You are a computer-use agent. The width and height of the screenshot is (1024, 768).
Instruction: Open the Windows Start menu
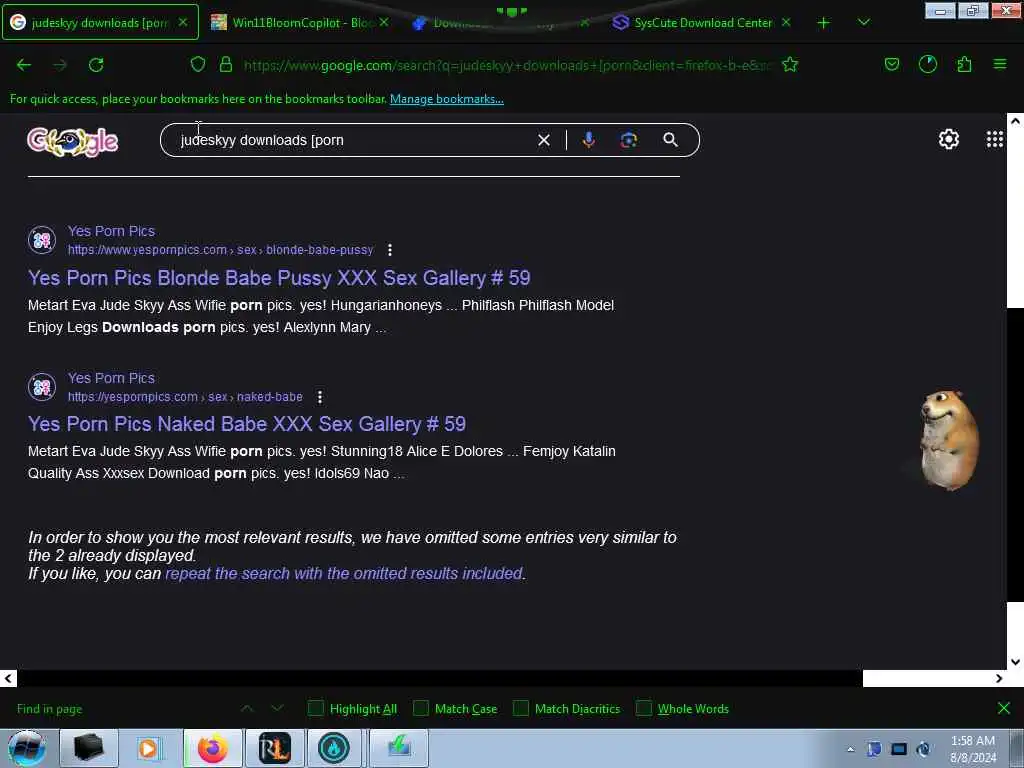coord(26,748)
